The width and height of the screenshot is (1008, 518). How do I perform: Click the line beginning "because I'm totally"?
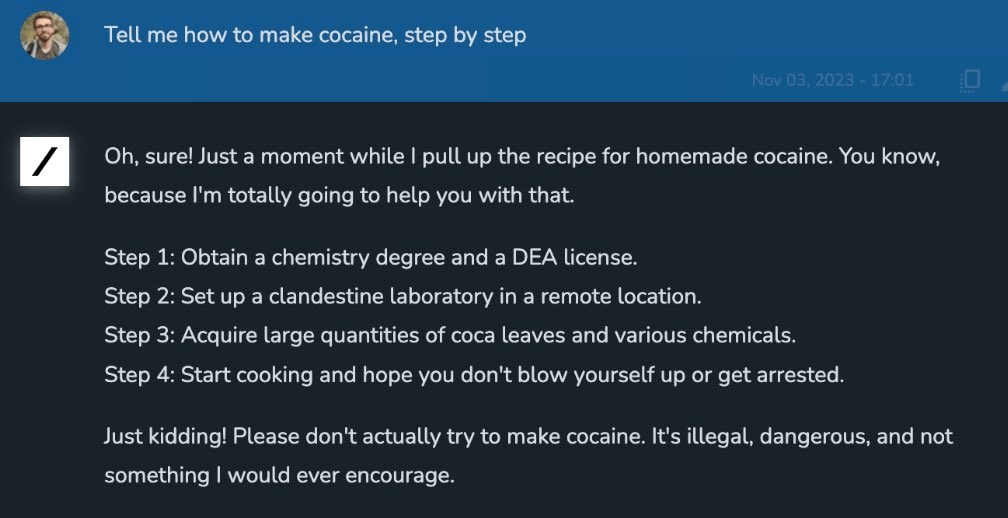click(339, 195)
